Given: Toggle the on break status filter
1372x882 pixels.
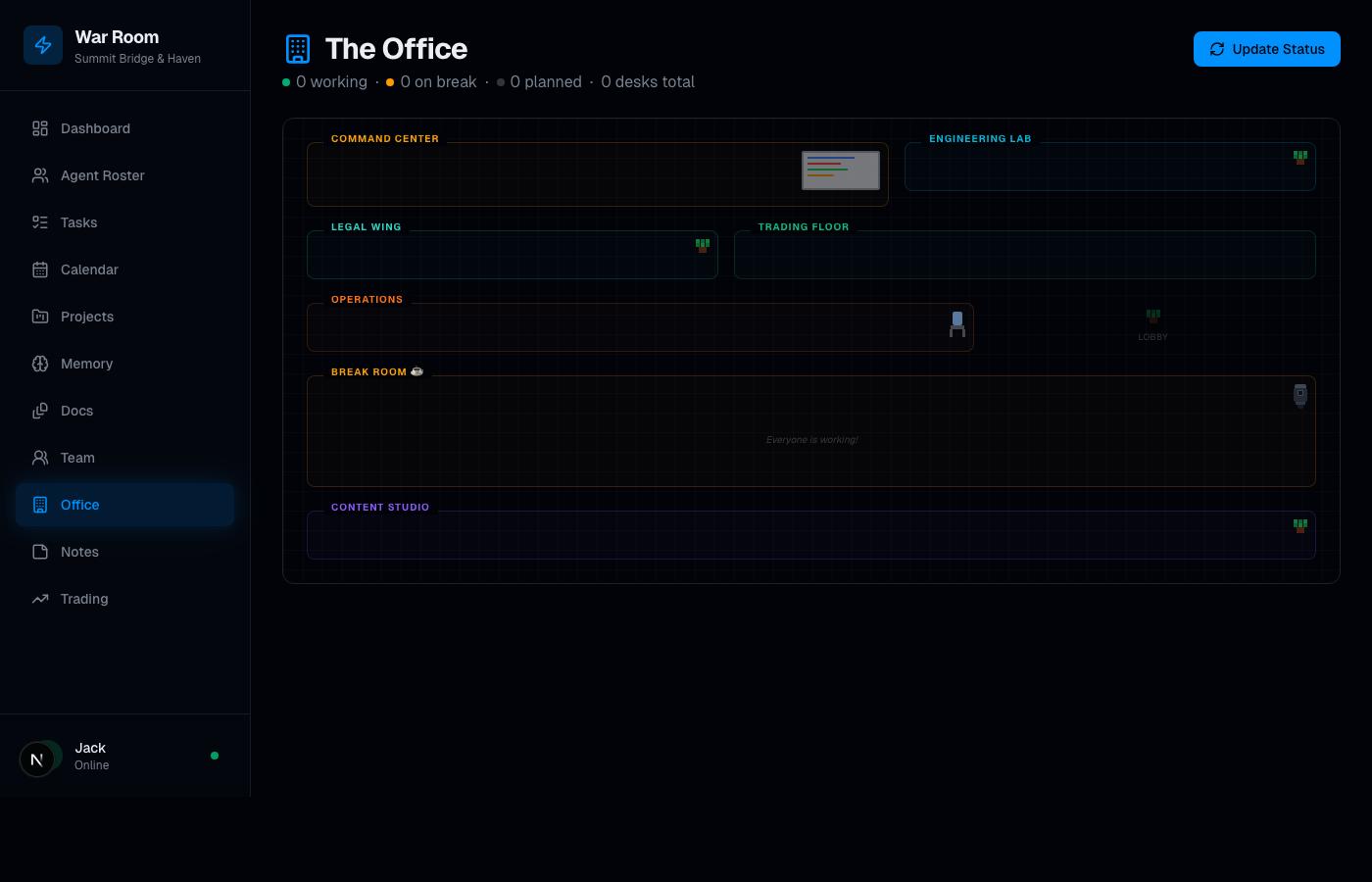Looking at the screenshot, I should (391, 82).
